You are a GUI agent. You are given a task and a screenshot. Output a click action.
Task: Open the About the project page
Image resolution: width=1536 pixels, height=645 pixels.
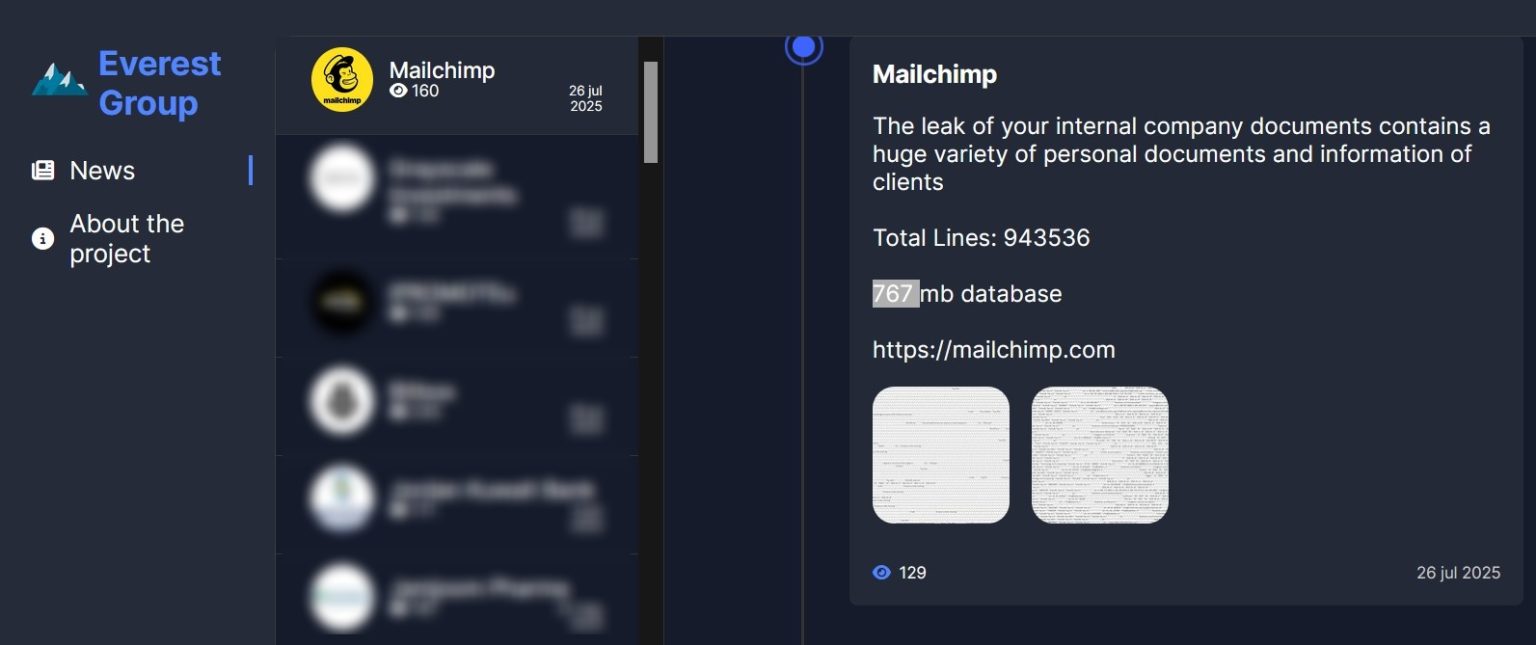tap(126, 238)
